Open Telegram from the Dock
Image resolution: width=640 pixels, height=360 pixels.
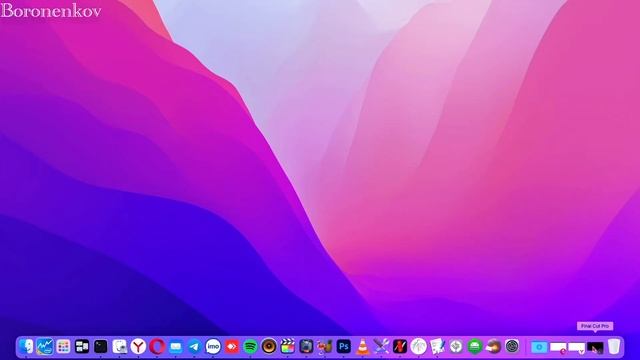click(194, 347)
